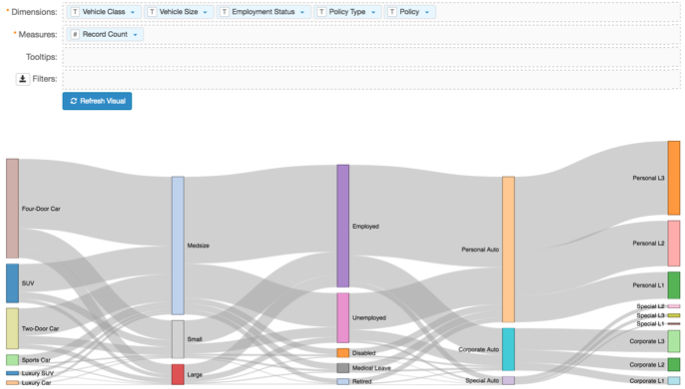Select the purple Employed node
685x389 pixels.
(x=343, y=226)
